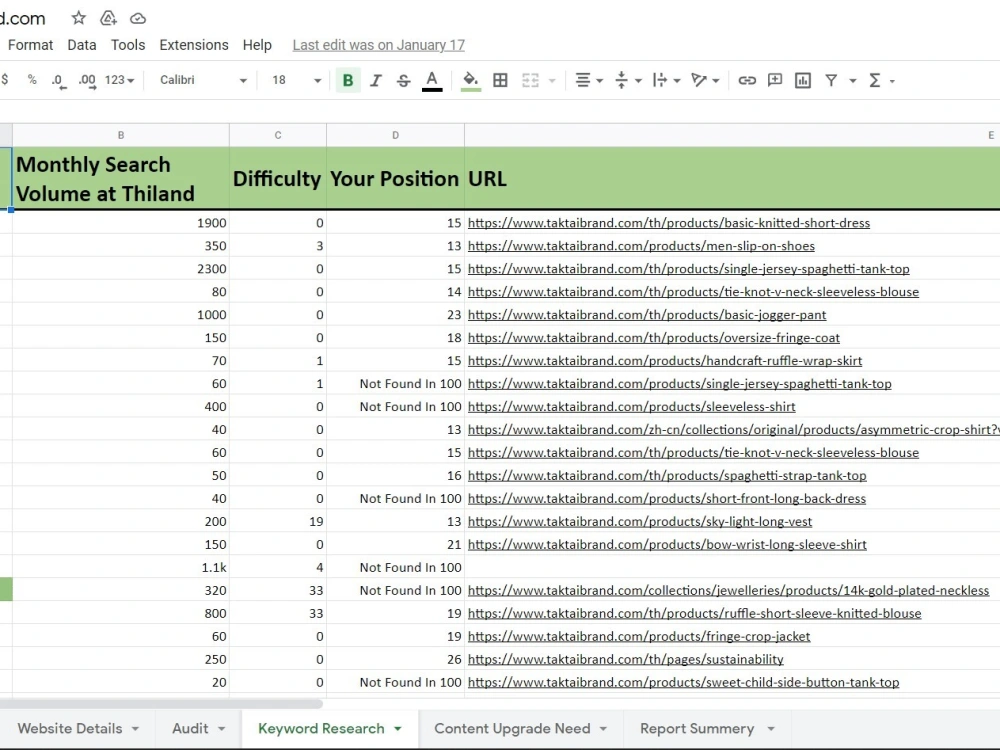Image resolution: width=1000 pixels, height=750 pixels.
Task: Select the cell with value 1900
Action: (121, 223)
